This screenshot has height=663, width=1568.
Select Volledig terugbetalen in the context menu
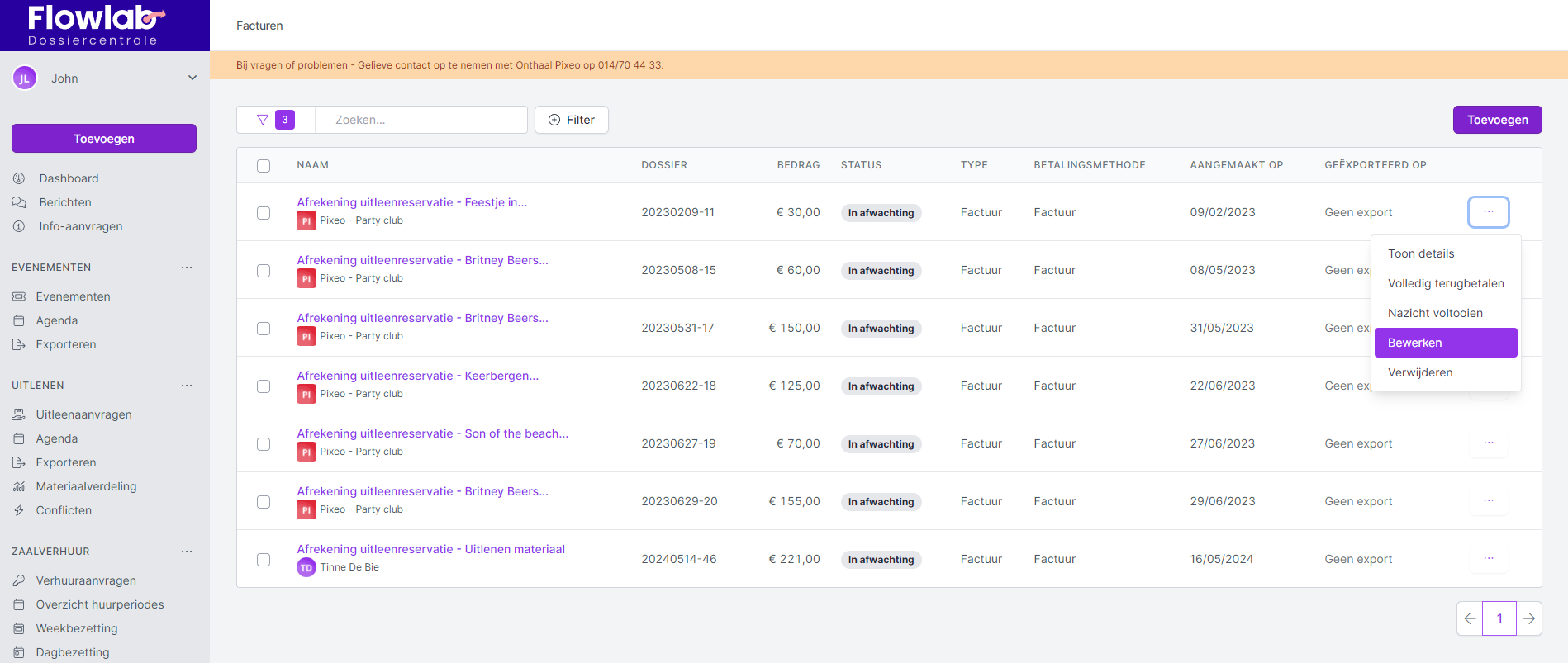[x=1445, y=283]
